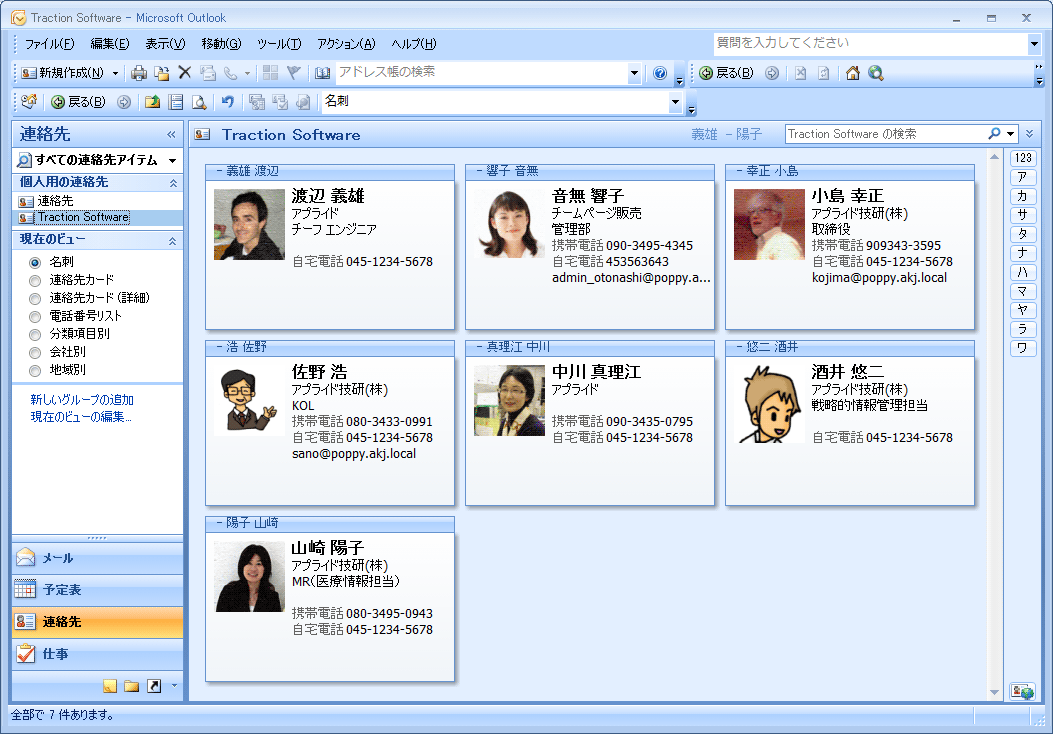Click the 戻る(B) button in the web toolbar

(726, 73)
